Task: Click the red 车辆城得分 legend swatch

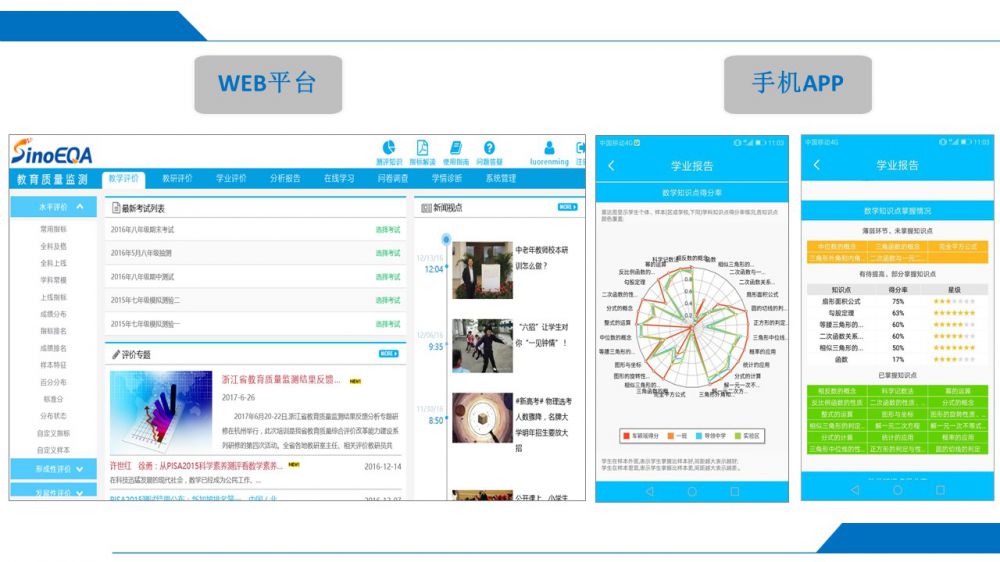Action: pos(625,436)
